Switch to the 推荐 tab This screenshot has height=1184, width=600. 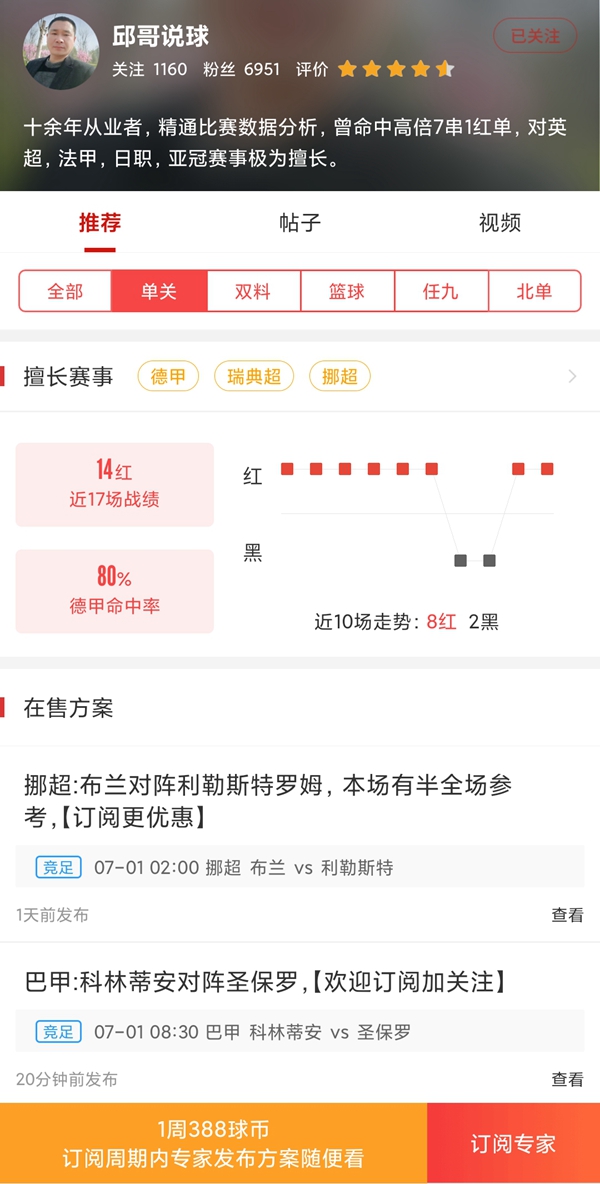click(99, 222)
